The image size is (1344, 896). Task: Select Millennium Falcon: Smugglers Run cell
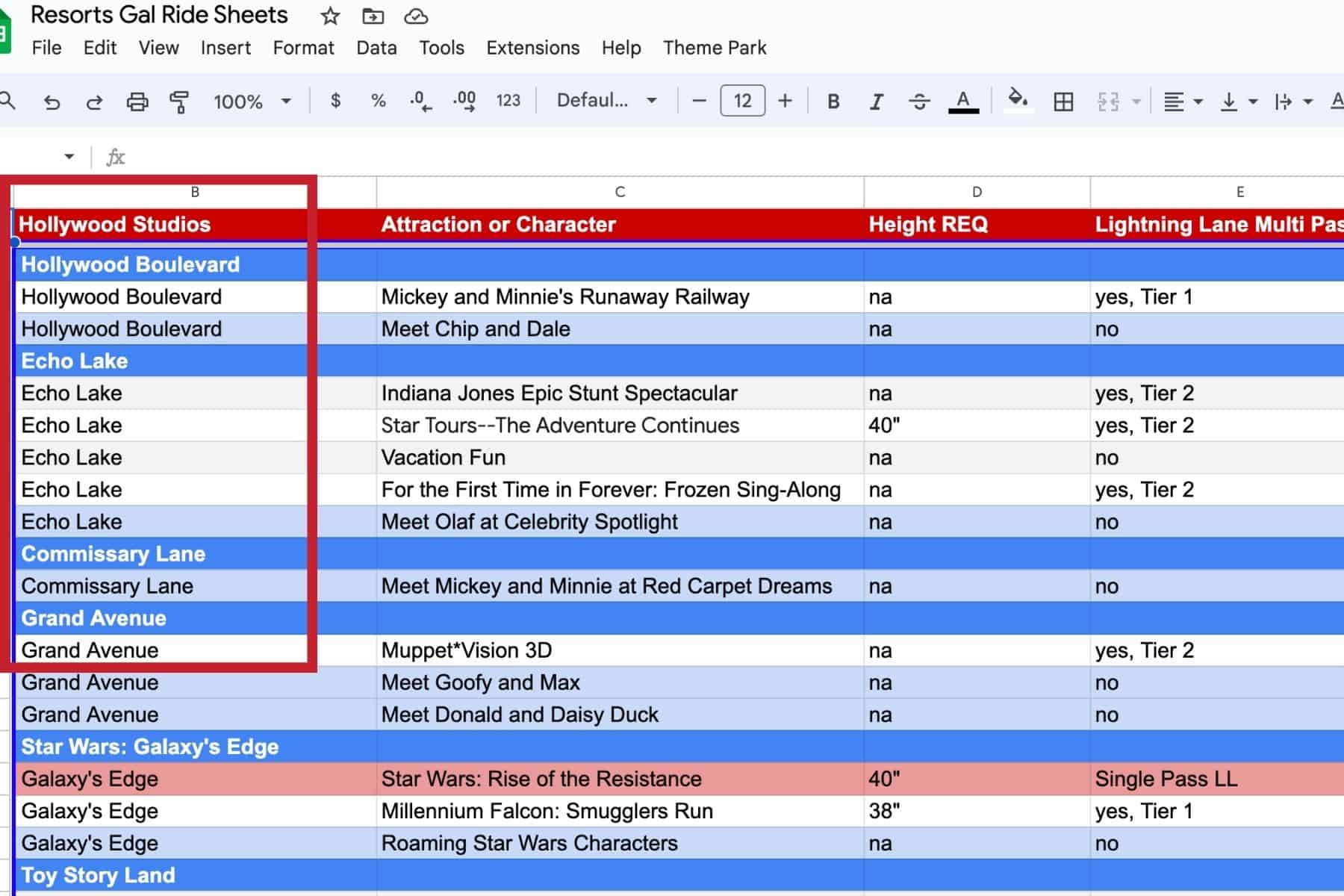pyautogui.click(x=620, y=811)
